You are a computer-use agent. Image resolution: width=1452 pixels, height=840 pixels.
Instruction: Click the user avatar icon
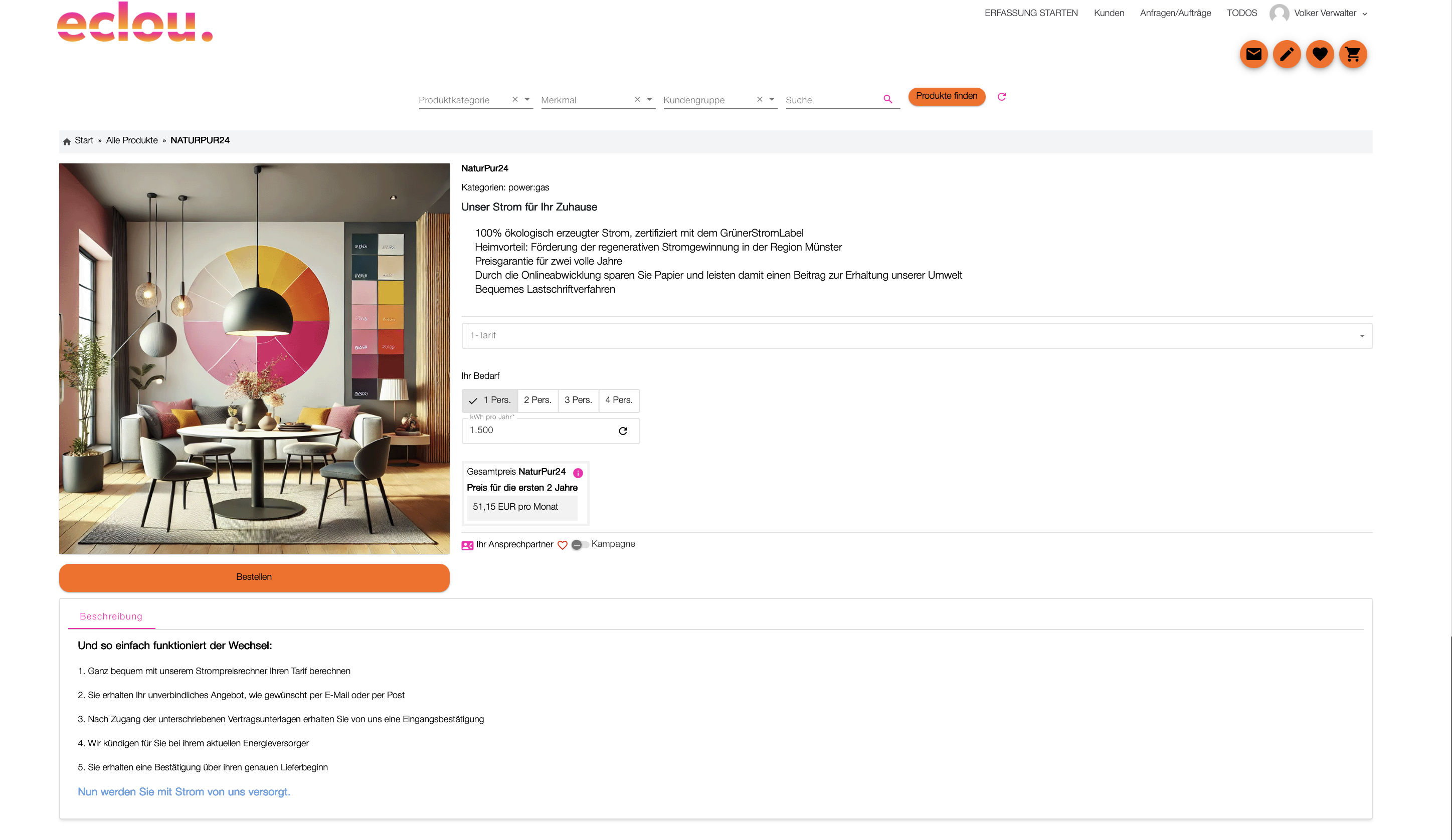pos(1279,13)
